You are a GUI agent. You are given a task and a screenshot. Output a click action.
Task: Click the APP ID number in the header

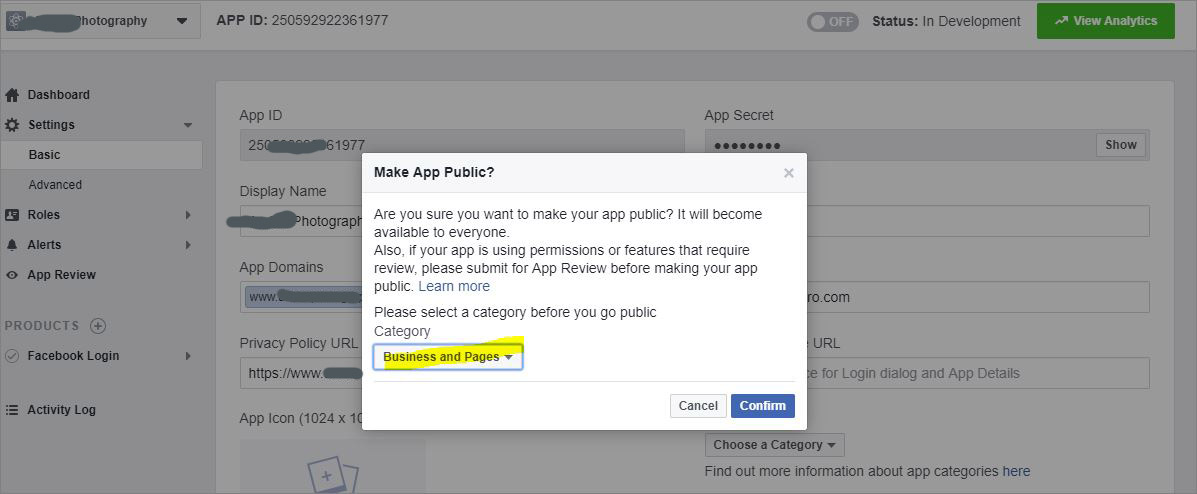pyautogui.click(x=330, y=21)
